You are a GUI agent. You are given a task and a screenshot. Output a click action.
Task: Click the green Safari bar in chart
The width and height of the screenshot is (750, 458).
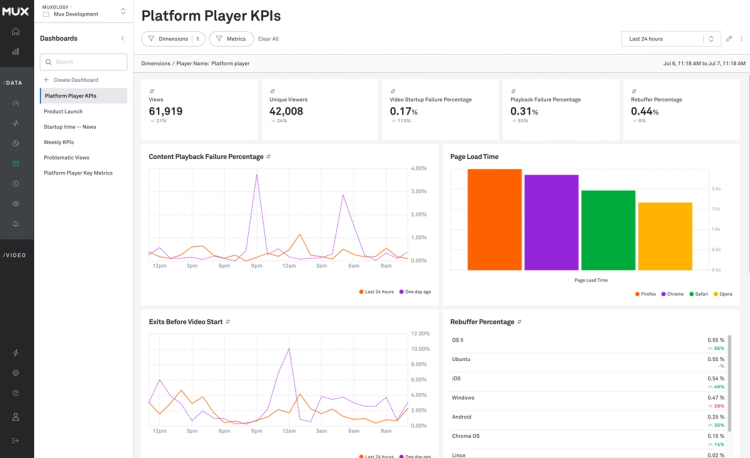tap(608, 230)
